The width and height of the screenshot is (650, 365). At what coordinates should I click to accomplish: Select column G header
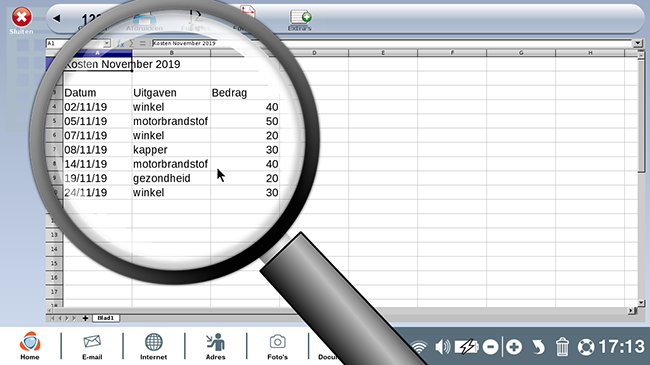point(521,53)
